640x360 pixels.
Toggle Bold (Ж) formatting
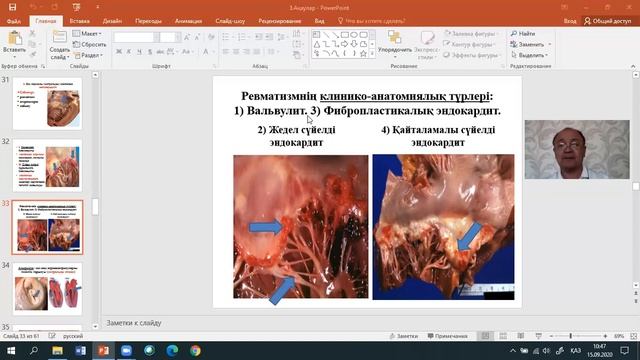point(119,52)
